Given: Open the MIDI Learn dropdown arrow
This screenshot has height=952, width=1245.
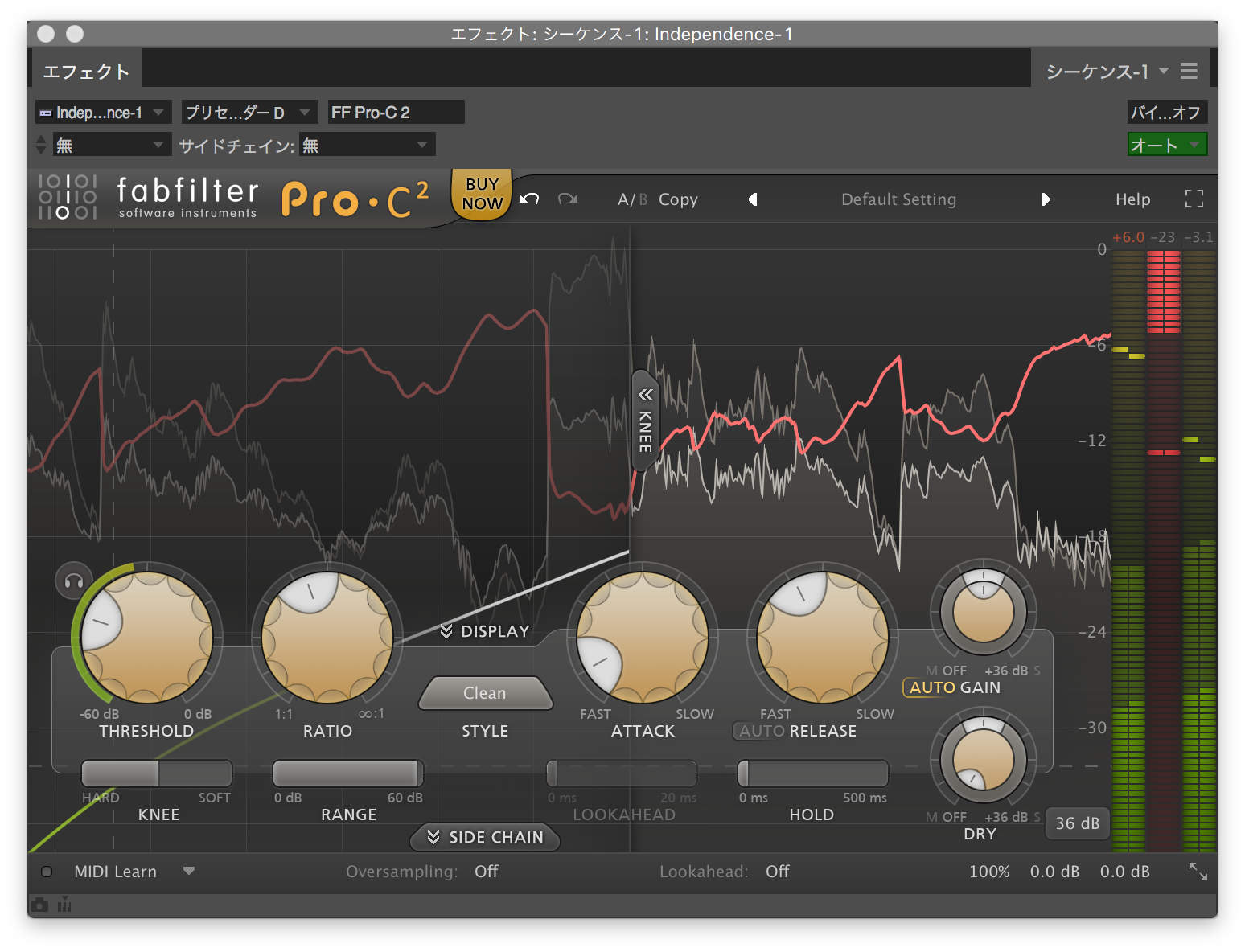Looking at the screenshot, I should pyautogui.click(x=189, y=871).
